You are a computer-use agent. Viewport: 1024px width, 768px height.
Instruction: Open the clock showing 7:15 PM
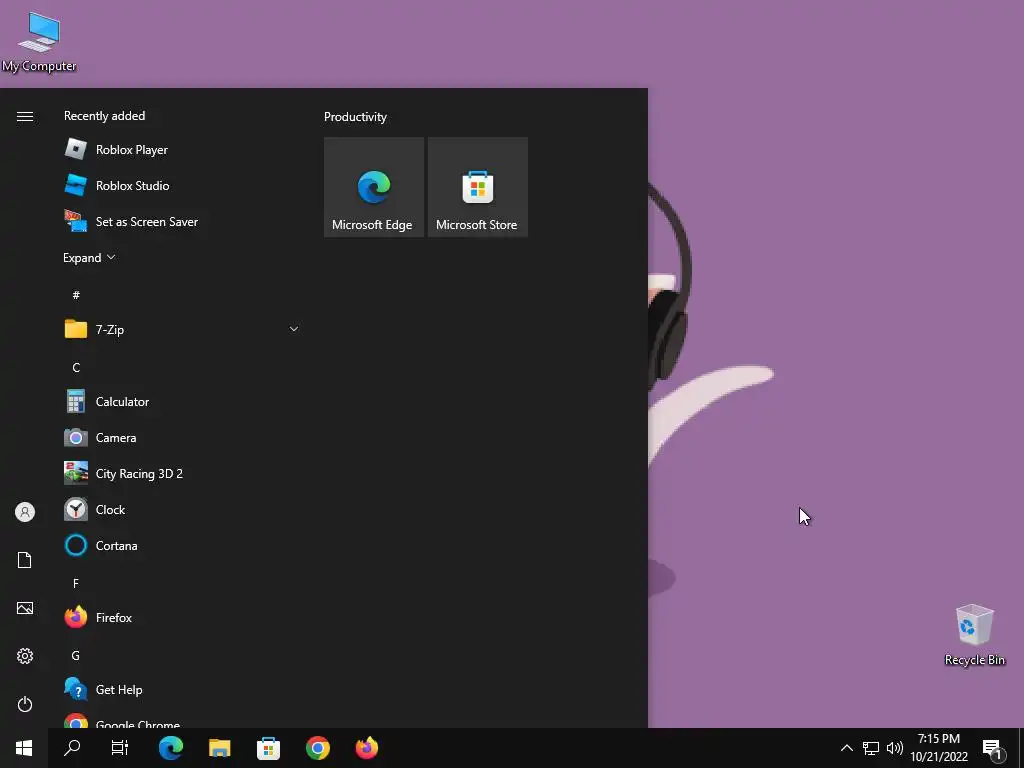tap(939, 748)
